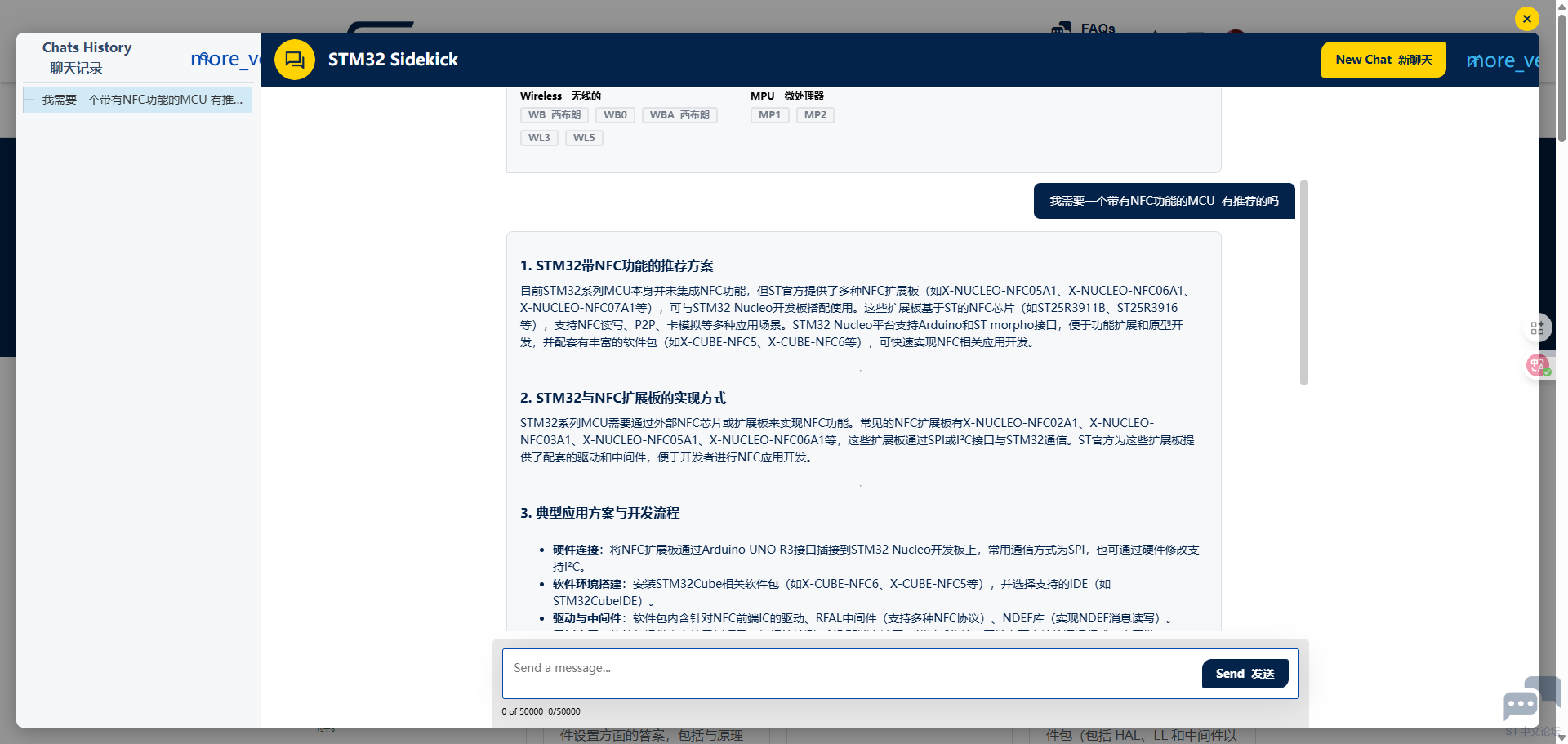The image size is (1568, 744).
Task: Click the chat conversation scrollbar
Action: (x=1303, y=283)
